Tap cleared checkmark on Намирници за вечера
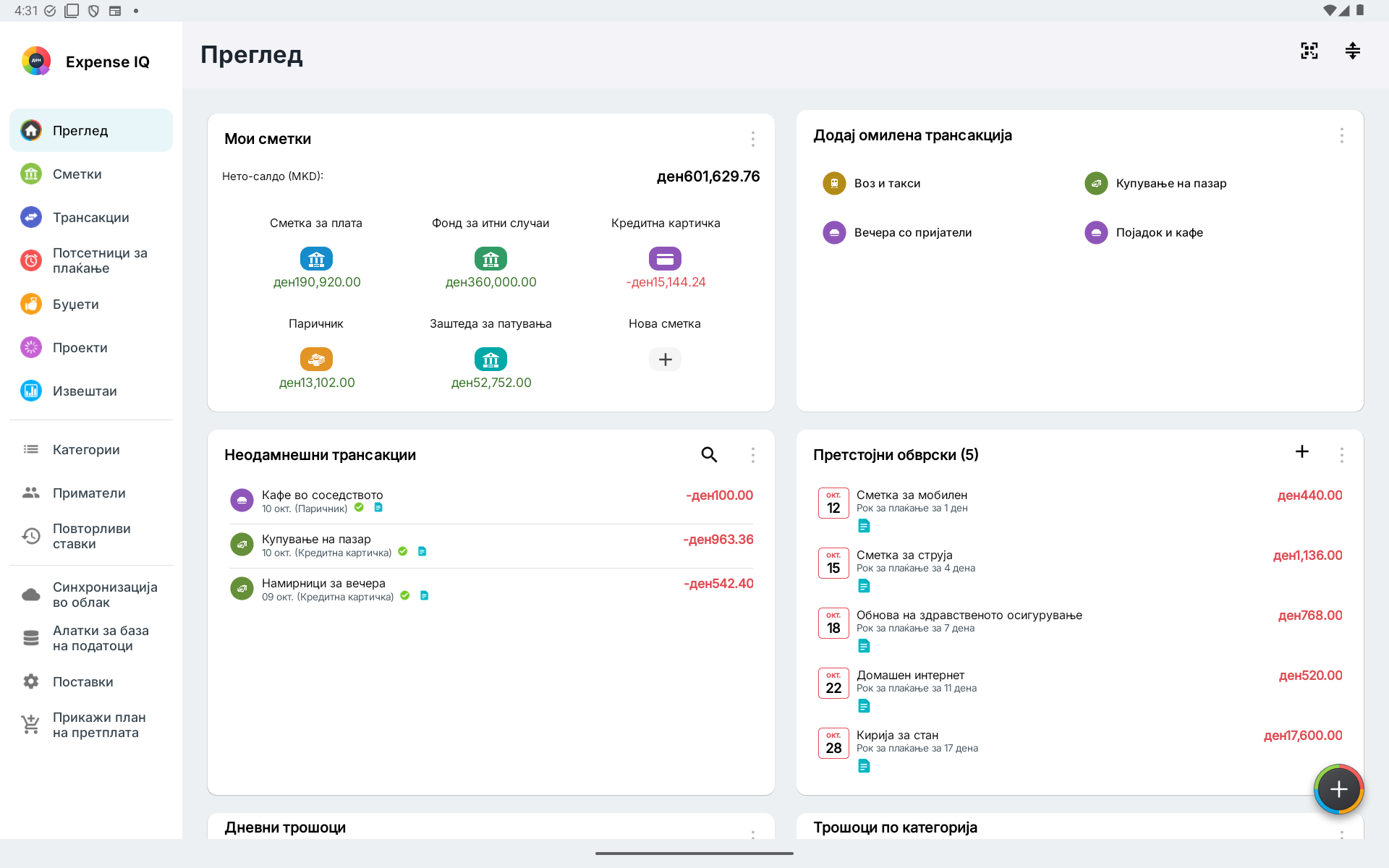Viewport: 1389px width, 868px height. click(405, 596)
